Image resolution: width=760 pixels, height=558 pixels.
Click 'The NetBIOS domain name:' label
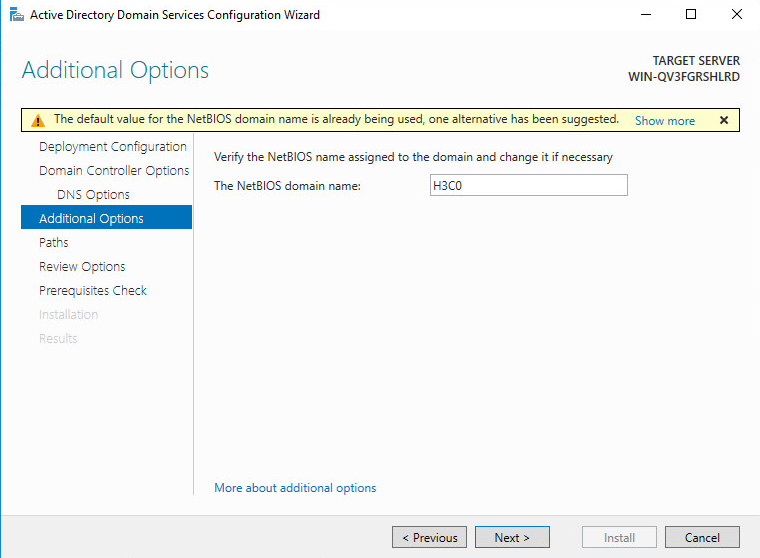(287, 186)
